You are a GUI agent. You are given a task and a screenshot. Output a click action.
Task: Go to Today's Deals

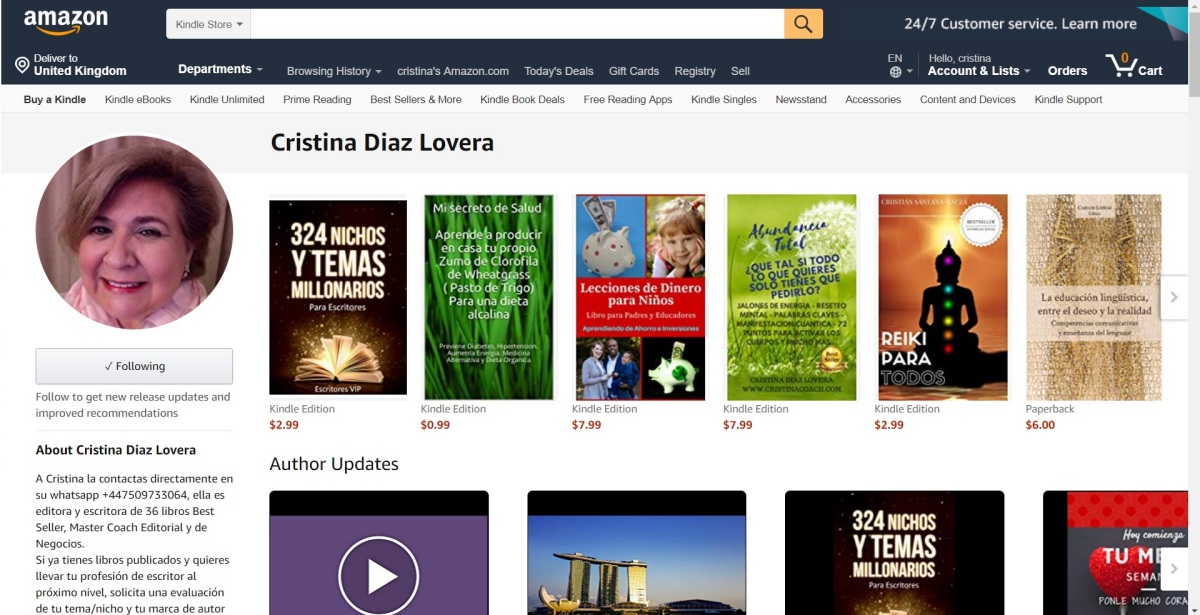(559, 71)
